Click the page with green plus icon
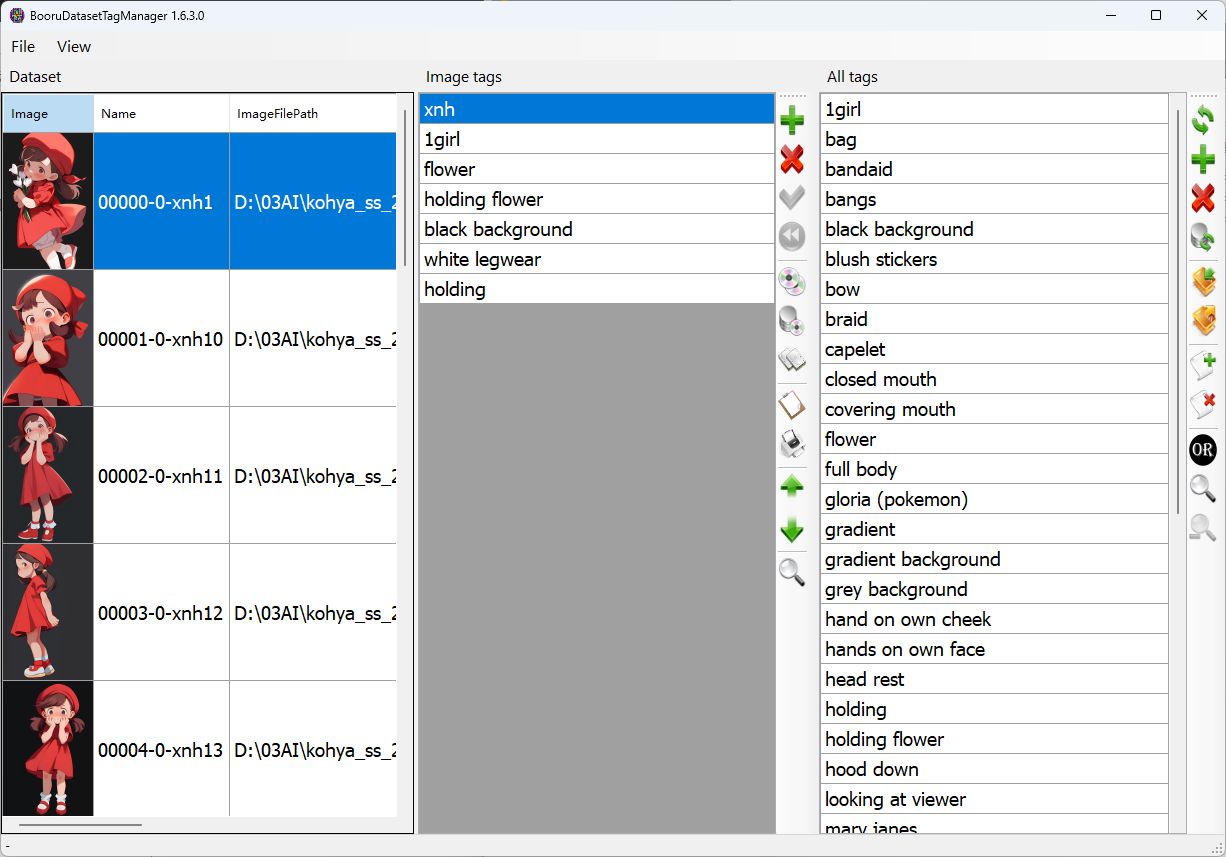1226x857 pixels. click(1203, 365)
